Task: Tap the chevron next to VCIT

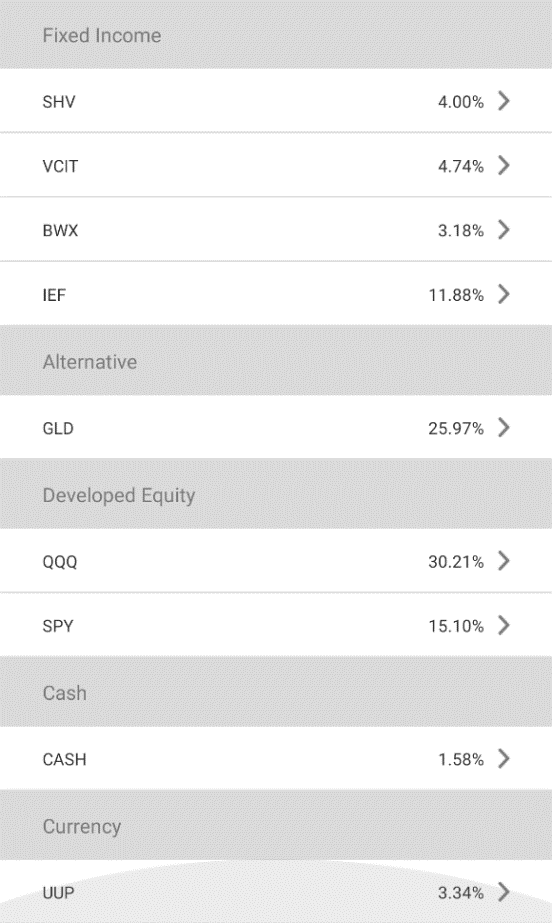Action: point(503,165)
